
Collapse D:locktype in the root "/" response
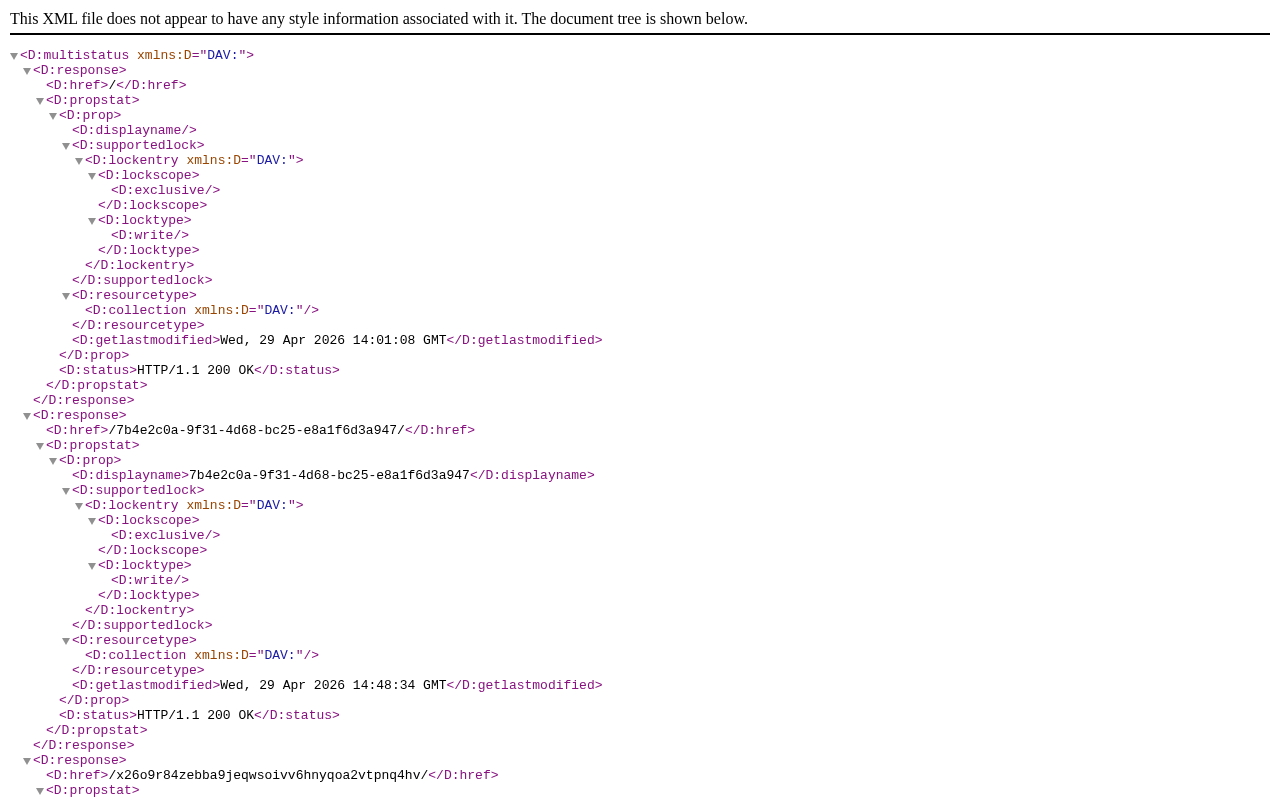[92, 221]
